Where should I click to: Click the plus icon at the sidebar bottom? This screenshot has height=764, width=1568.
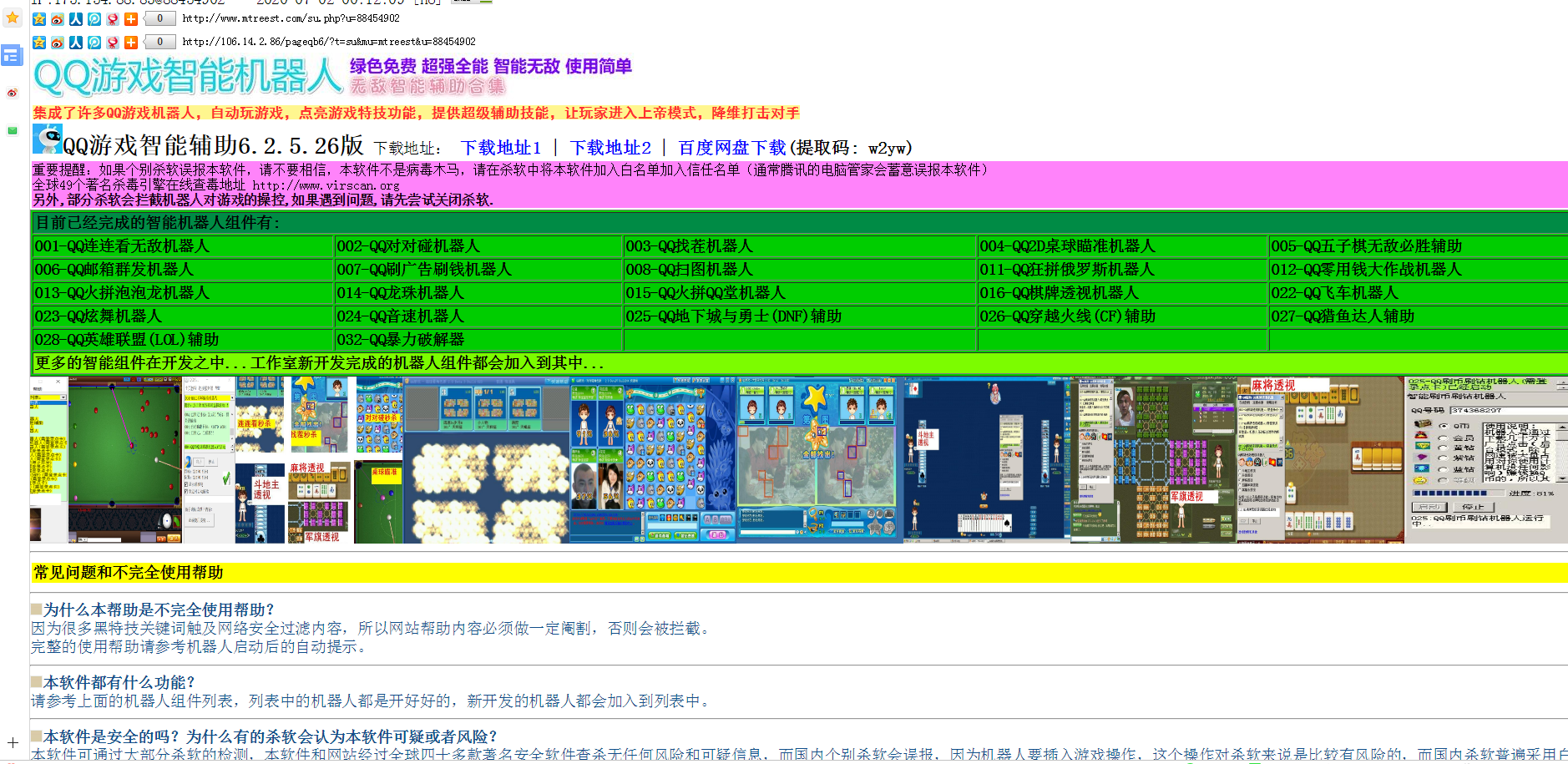pos(13,742)
